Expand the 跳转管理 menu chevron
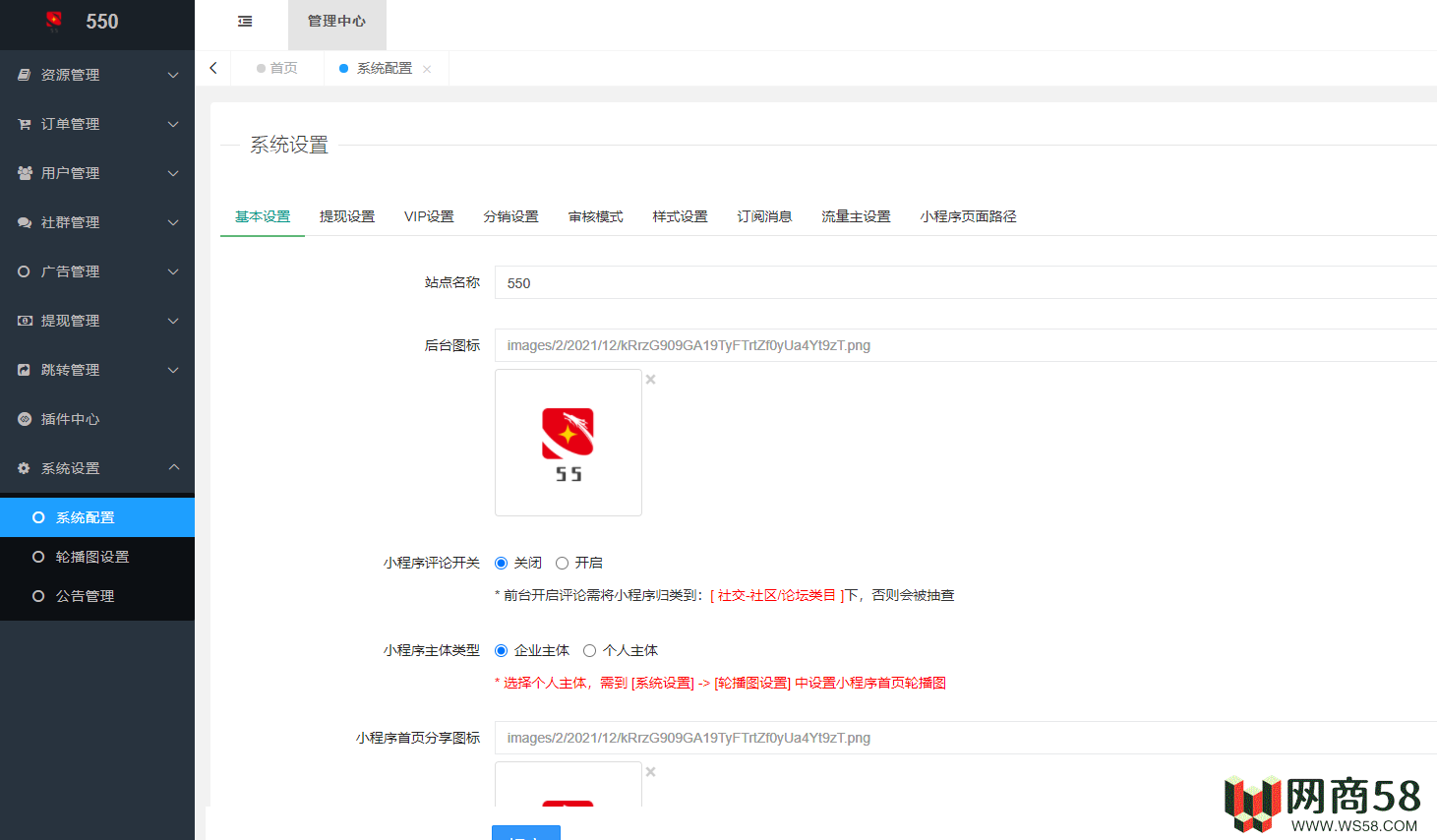 point(173,370)
